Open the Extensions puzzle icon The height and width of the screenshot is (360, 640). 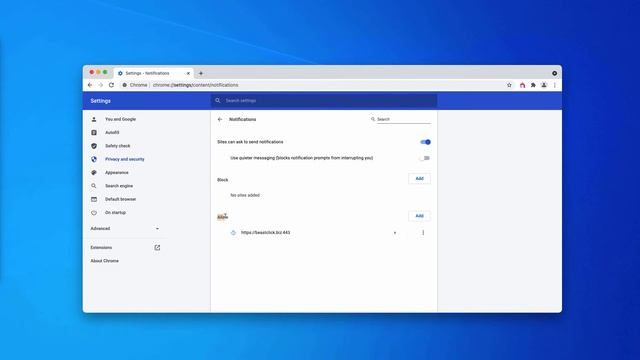[x=533, y=85]
